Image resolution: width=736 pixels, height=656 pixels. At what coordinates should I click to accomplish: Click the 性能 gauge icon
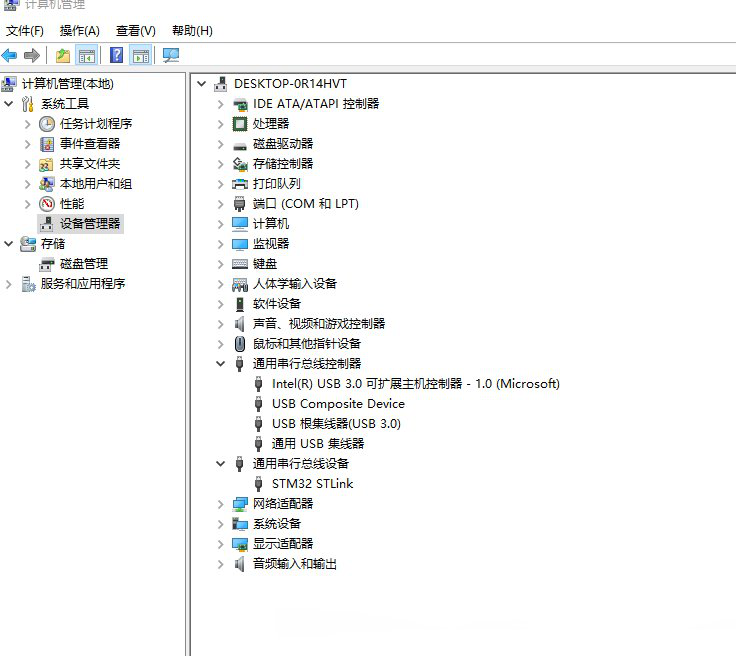coord(46,204)
